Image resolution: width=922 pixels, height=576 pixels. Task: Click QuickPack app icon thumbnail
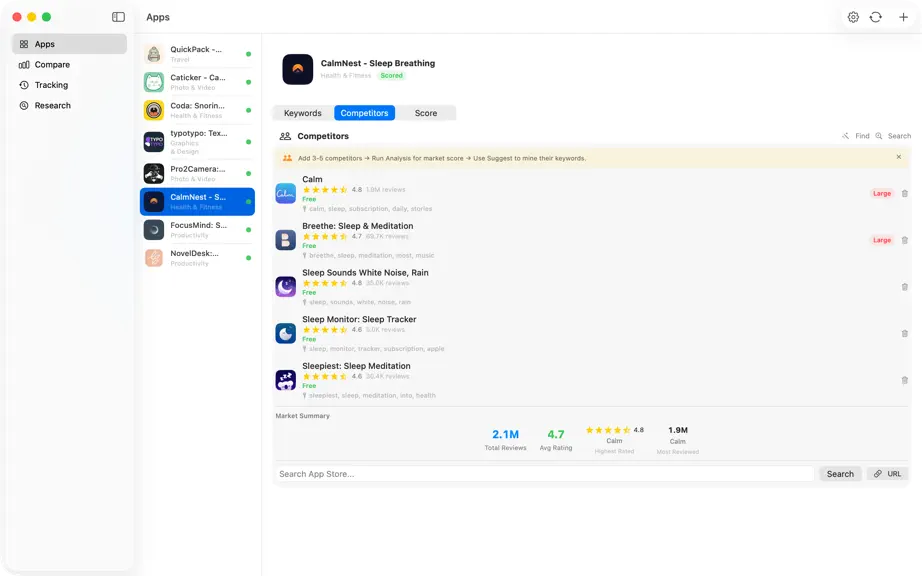click(154, 54)
